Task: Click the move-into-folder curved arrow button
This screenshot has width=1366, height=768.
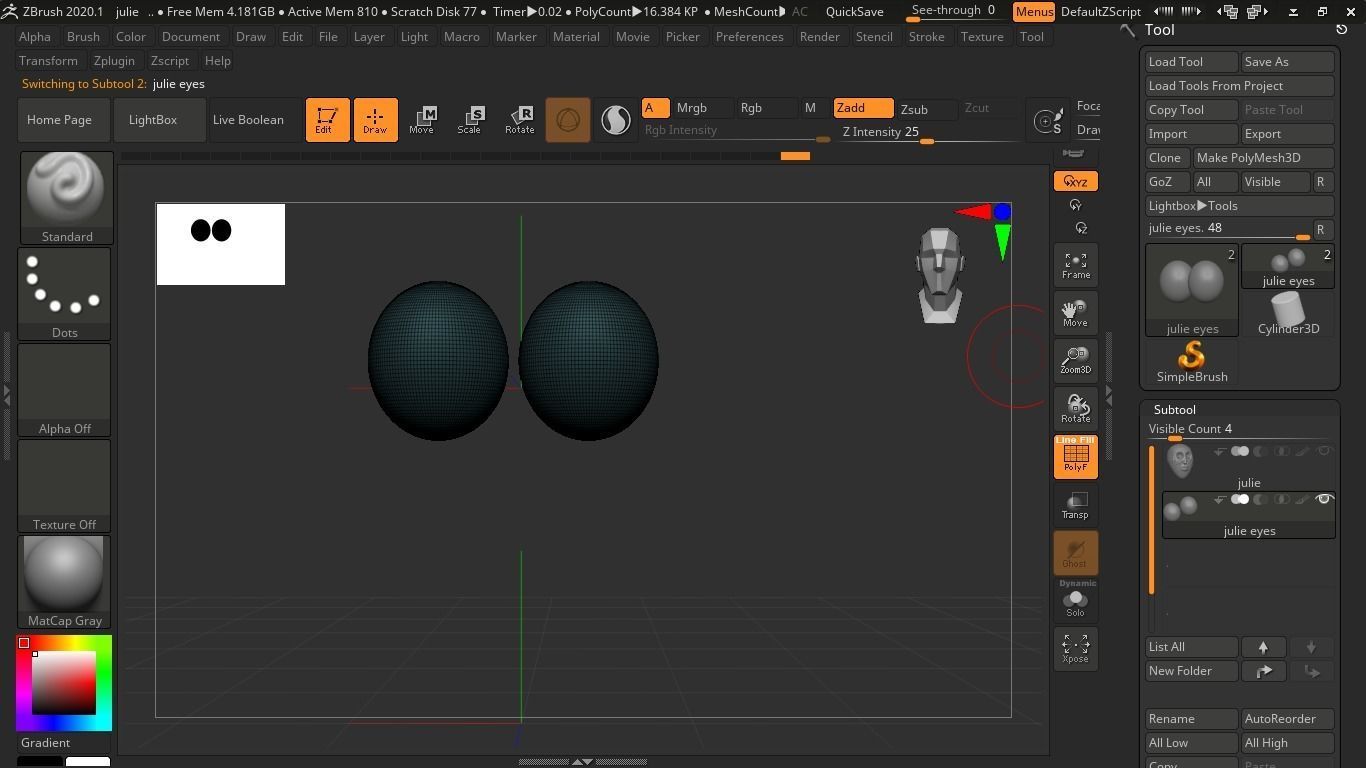Action: click(x=1263, y=671)
